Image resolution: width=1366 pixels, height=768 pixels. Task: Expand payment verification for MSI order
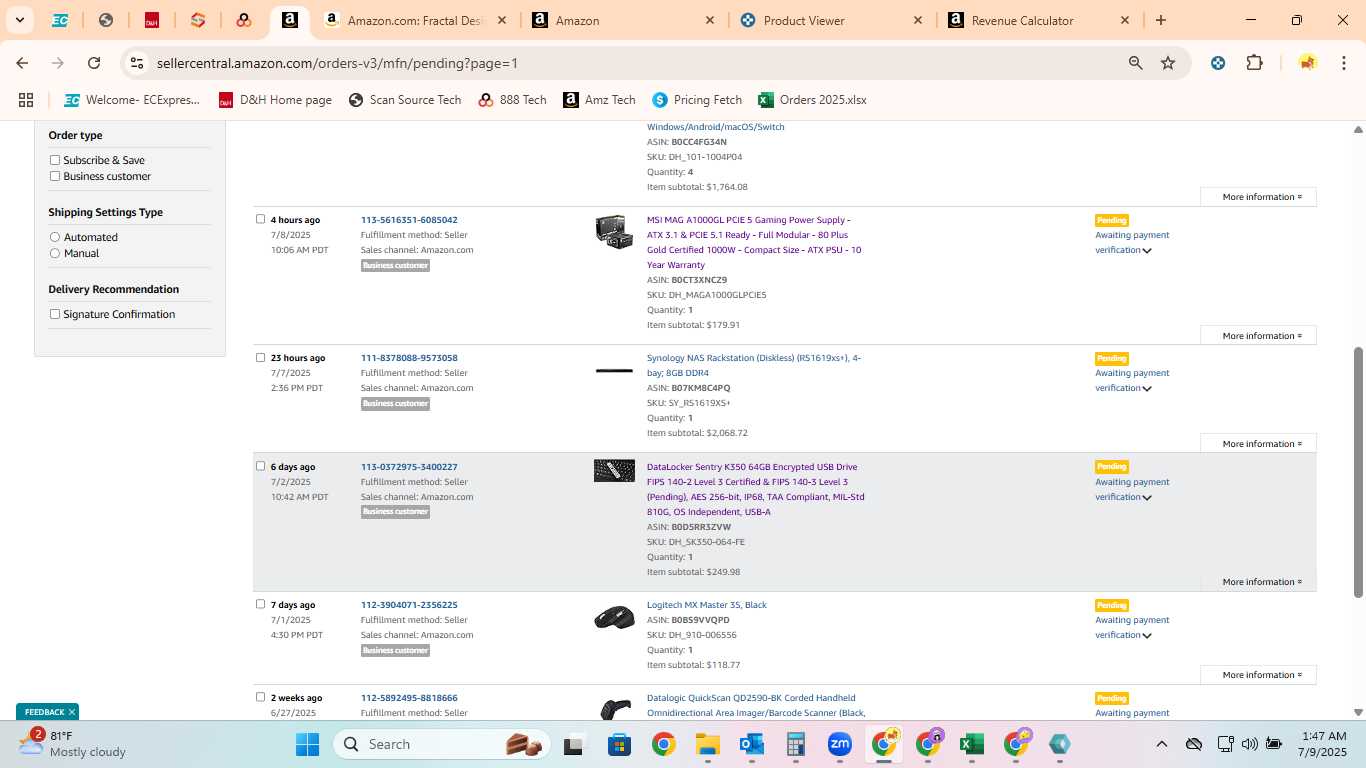(1147, 251)
